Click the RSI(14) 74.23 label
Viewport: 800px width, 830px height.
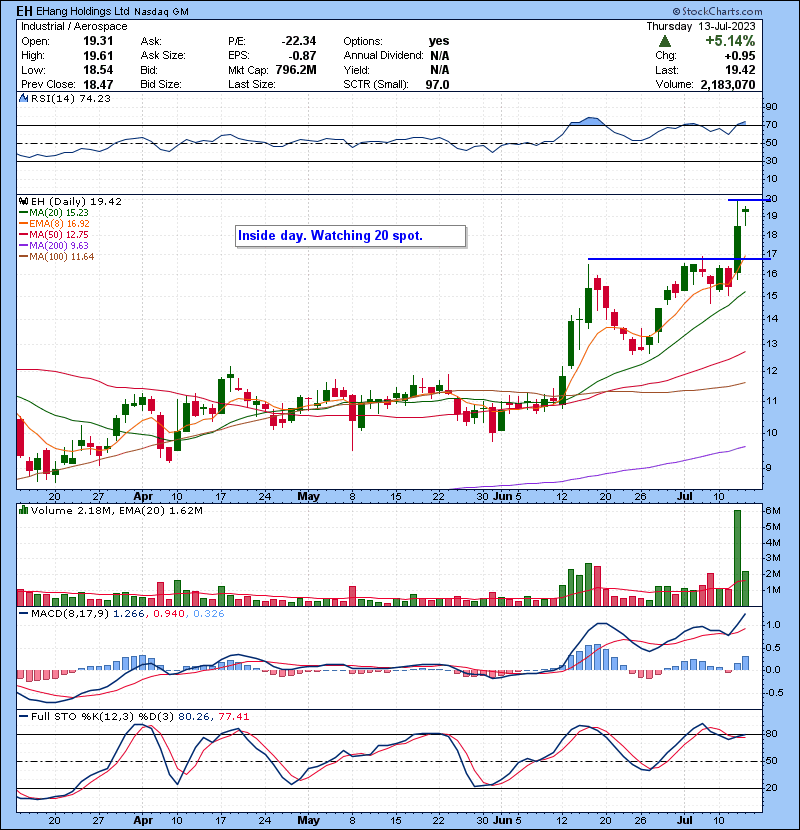click(71, 98)
